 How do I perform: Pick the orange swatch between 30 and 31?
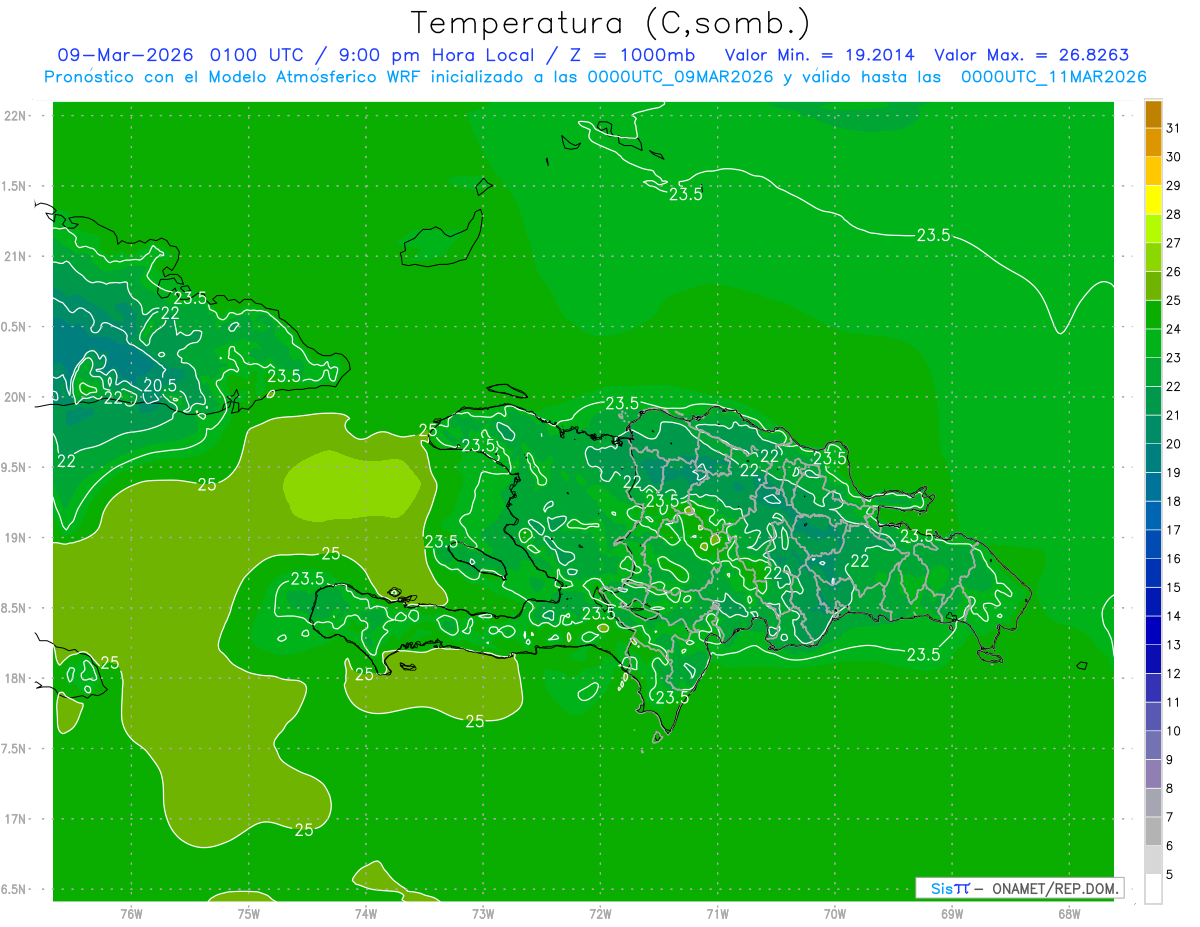click(x=1153, y=143)
